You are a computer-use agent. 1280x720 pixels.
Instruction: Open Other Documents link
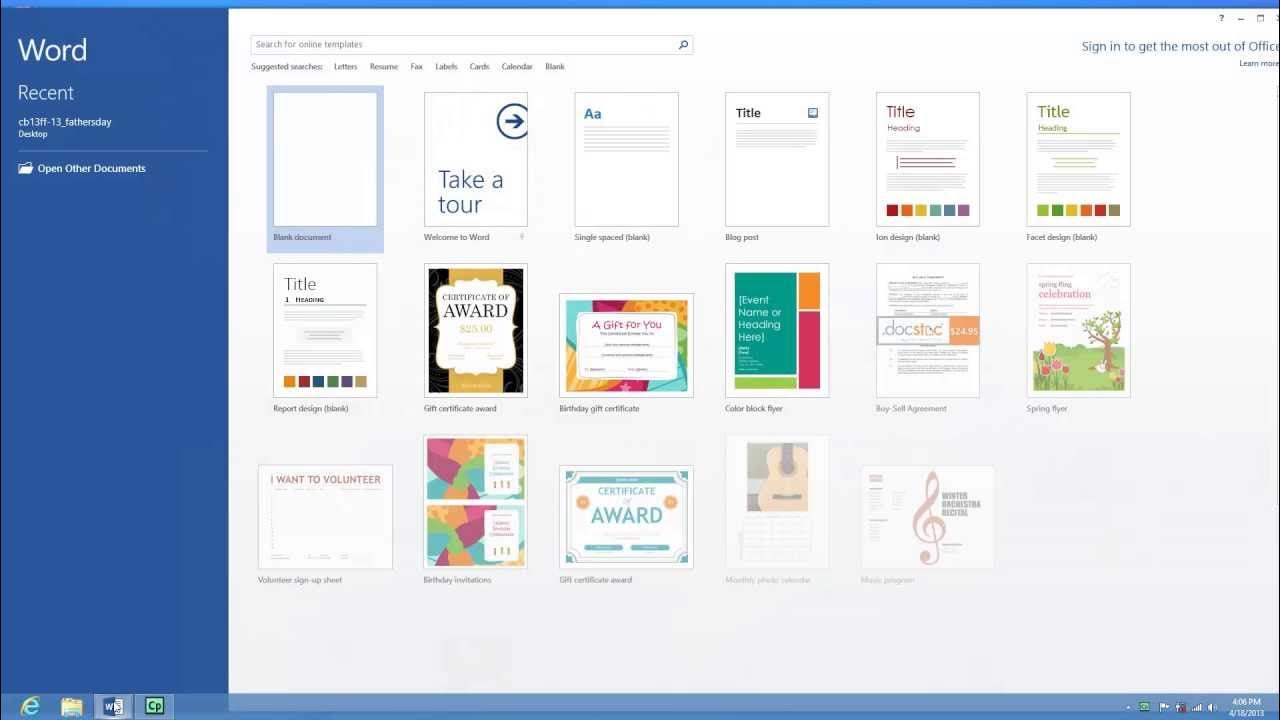click(91, 168)
